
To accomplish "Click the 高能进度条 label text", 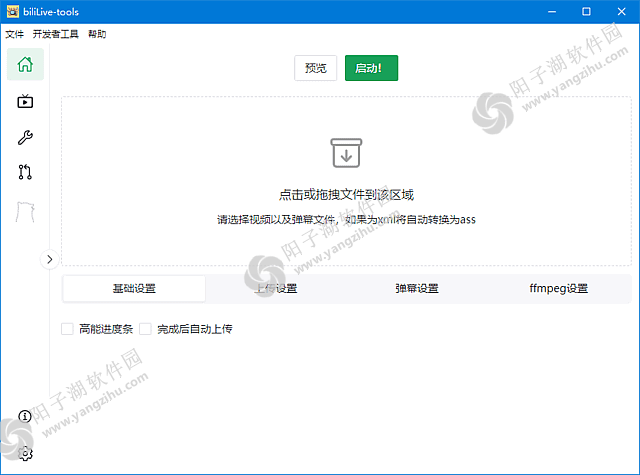I will coord(106,329).
